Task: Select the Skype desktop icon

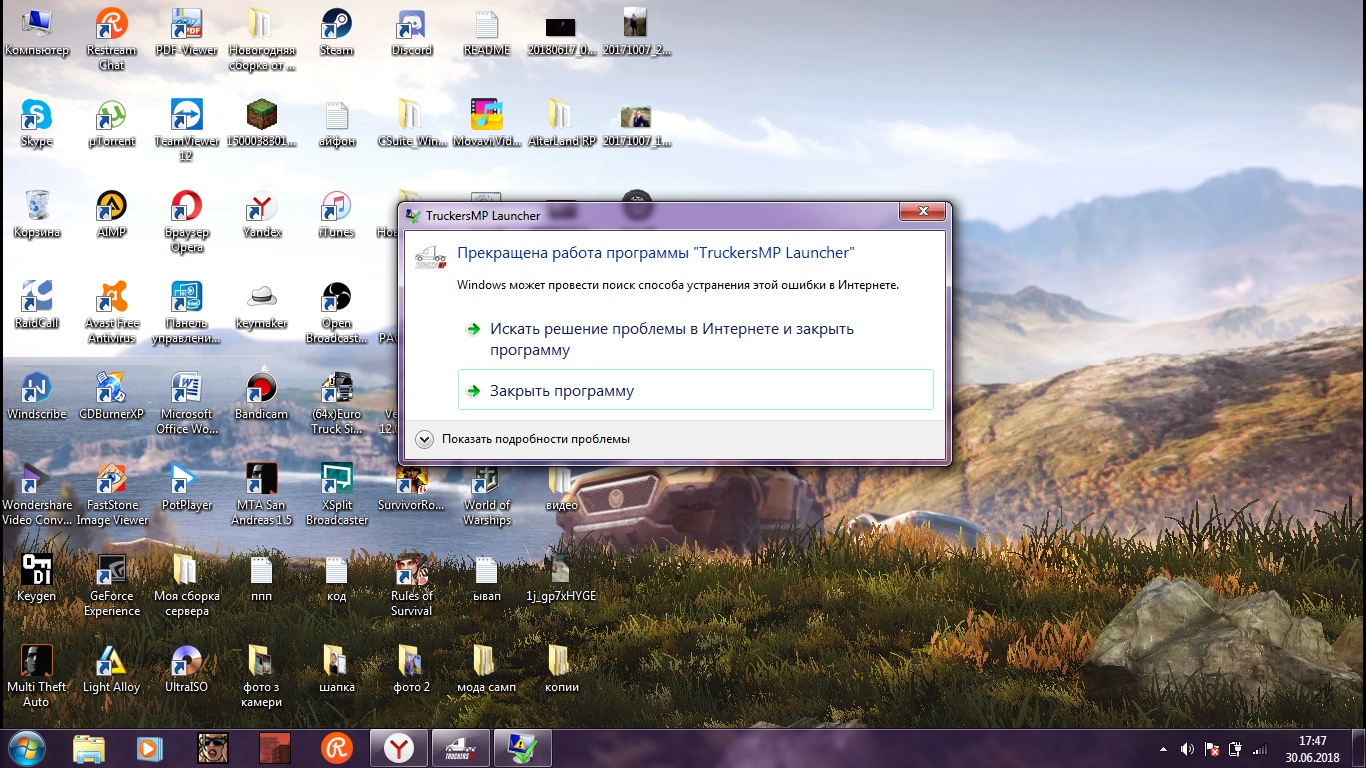Action: tap(37, 124)
